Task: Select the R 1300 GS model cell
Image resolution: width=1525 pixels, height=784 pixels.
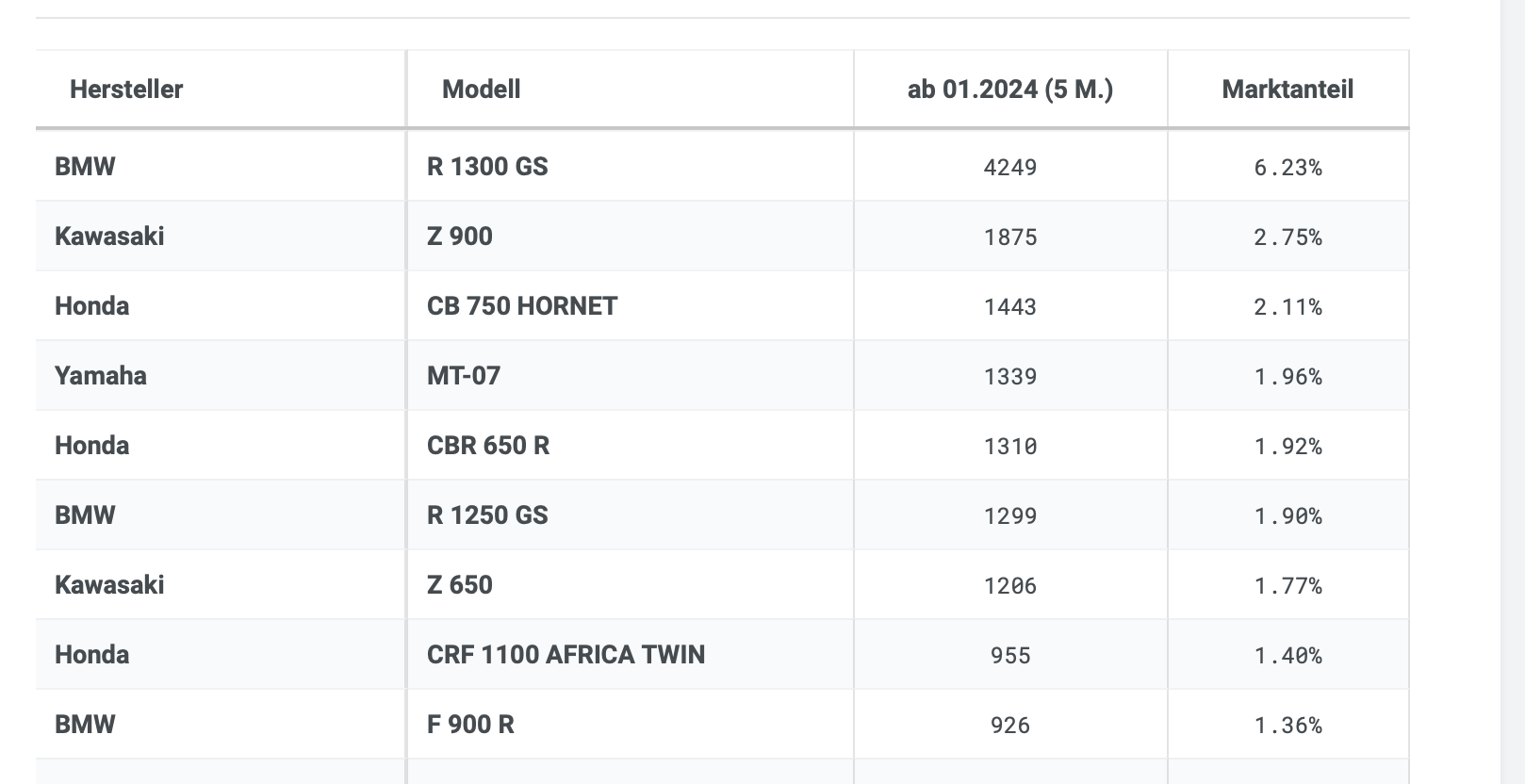Action: coord(487,167)
